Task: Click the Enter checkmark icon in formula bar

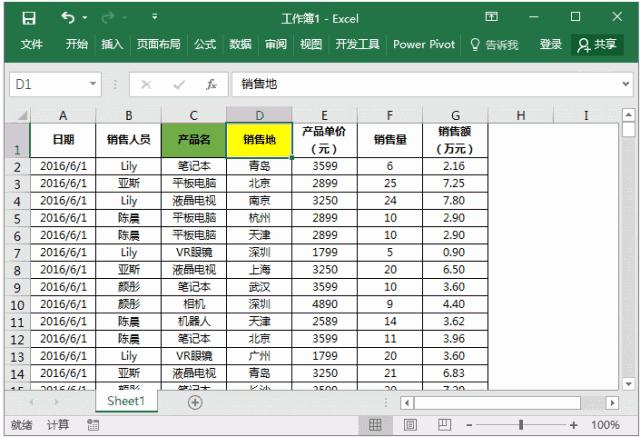Action: (x=179, y=84)
